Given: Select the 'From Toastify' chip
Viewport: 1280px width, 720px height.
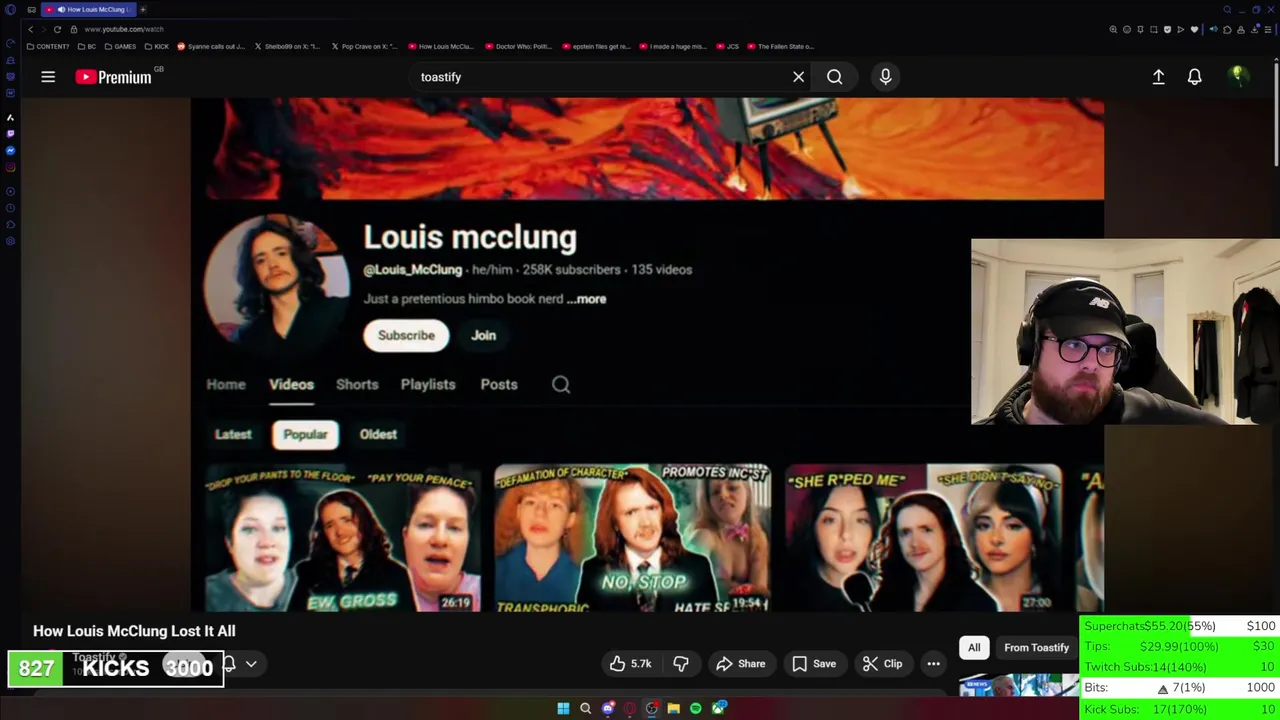Looking at the screenshot, I should 1036,647.
